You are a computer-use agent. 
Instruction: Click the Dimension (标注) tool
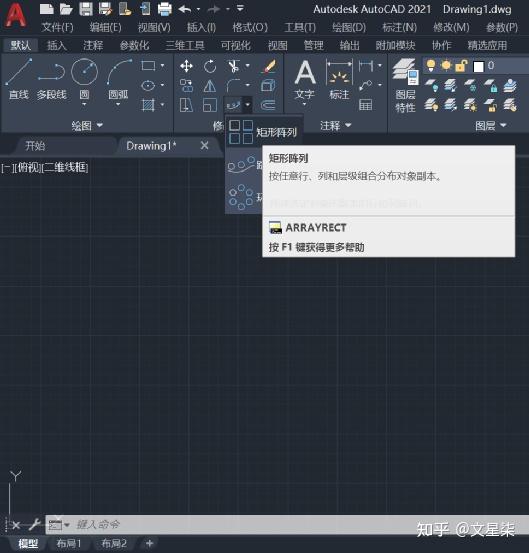[x=339, y=78]
